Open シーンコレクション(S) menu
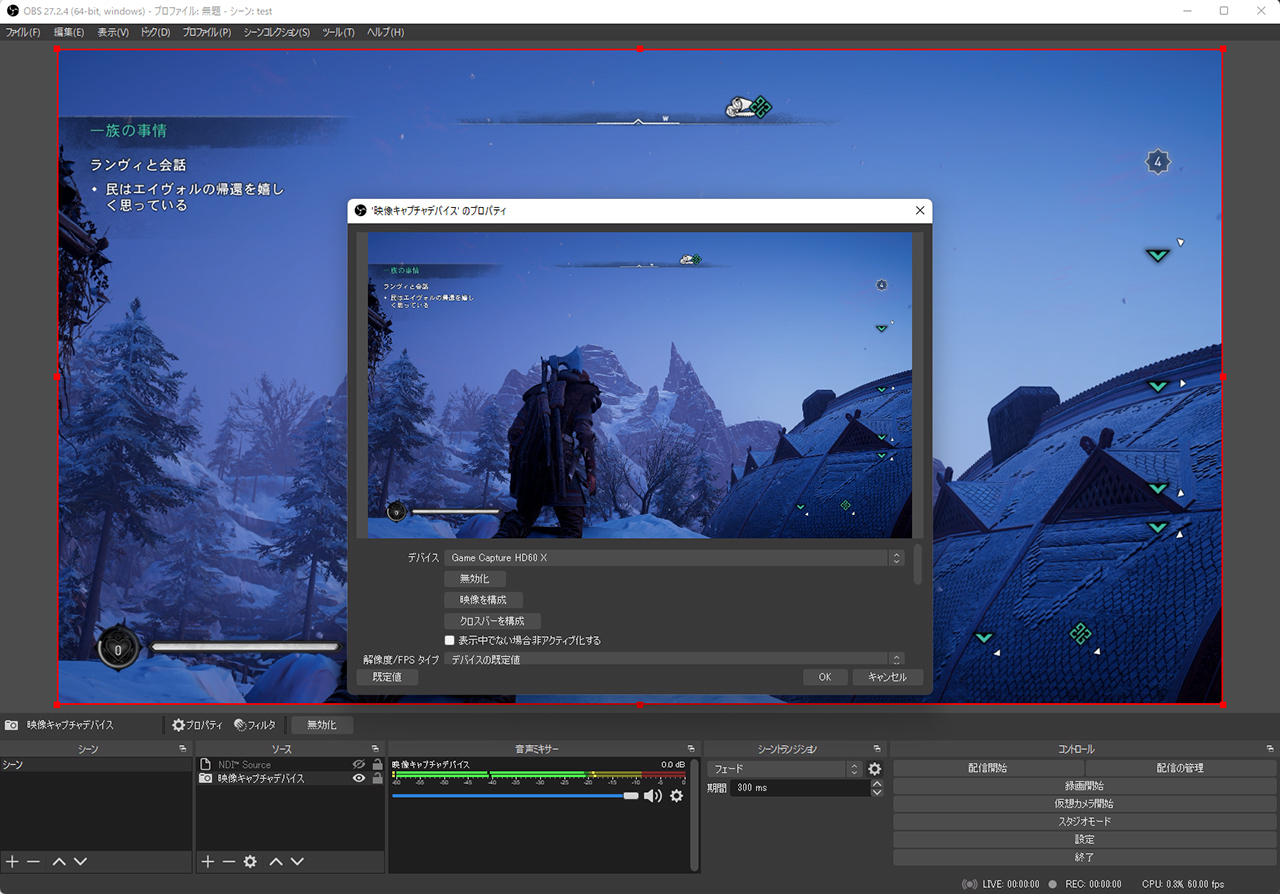The width and height of the screenshot is (1280, 894). 277,32
